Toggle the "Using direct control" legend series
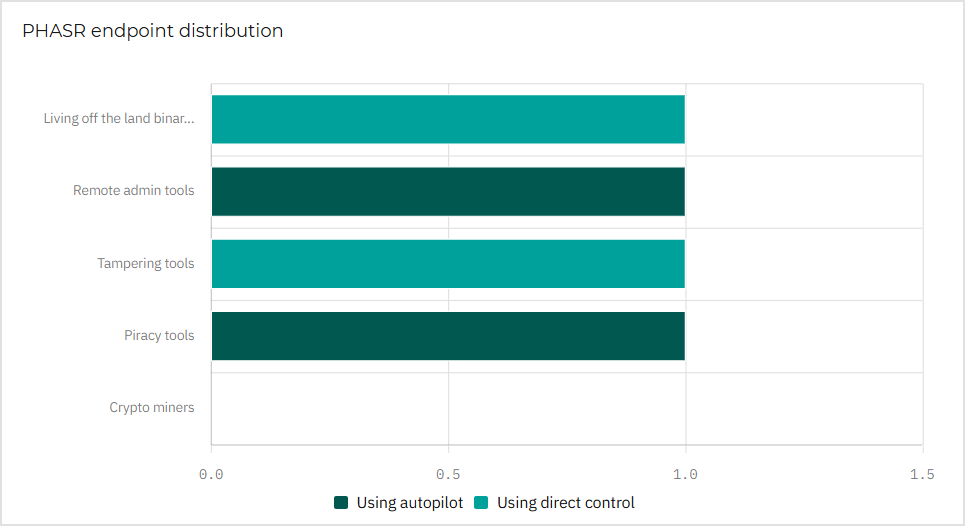Image resolution: width=965 pixels, height=526 pixels. point(565,503)
